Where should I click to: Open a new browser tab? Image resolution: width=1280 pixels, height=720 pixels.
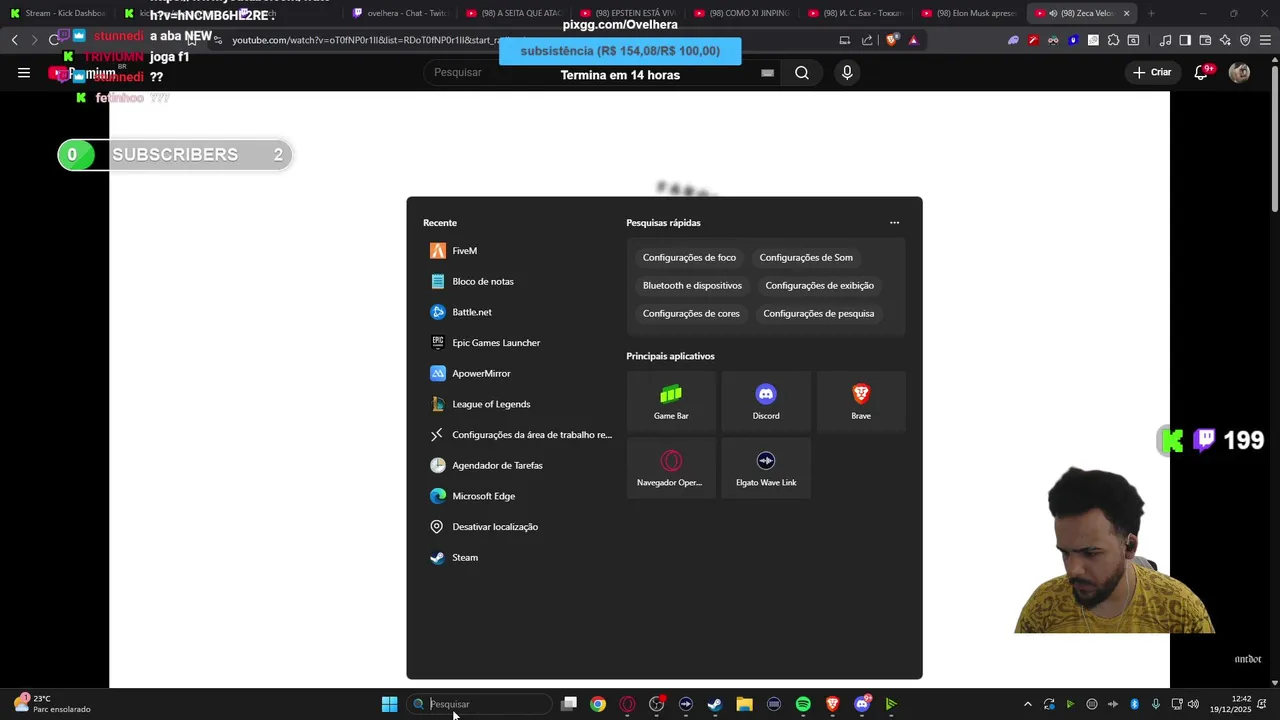click(x=1151, y=13)
